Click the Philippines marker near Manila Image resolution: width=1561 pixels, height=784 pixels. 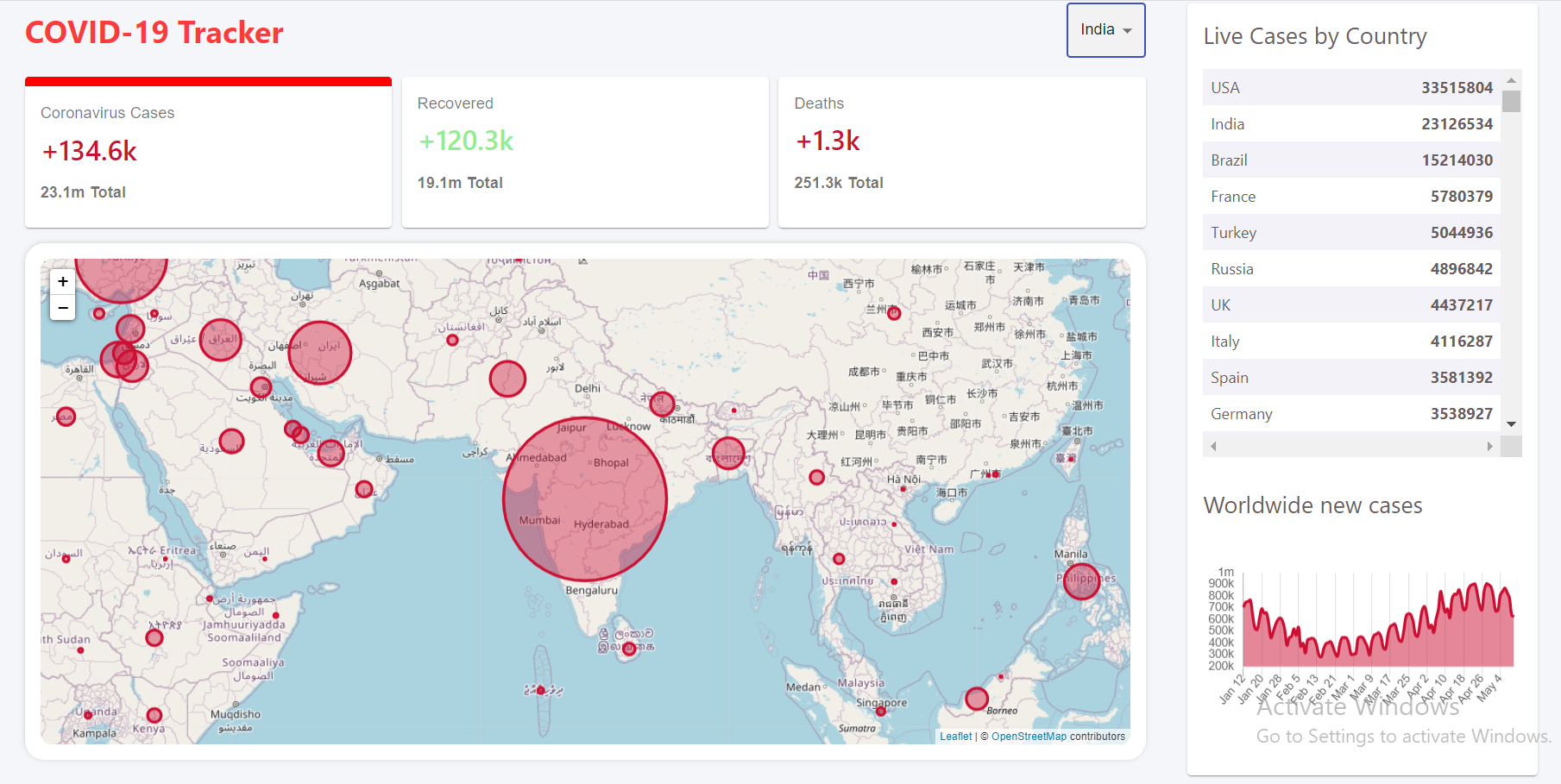1081,581
